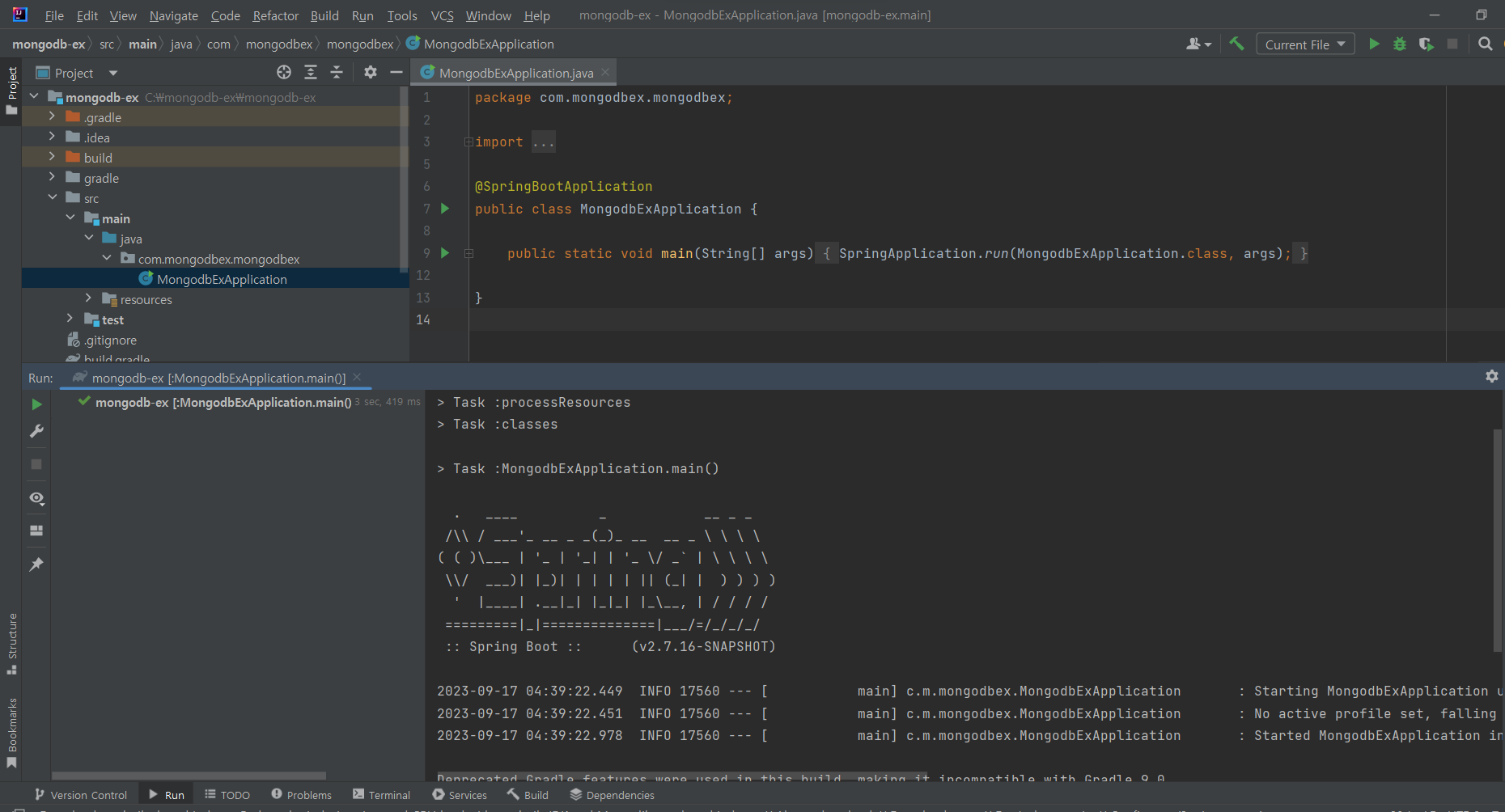Open the Bookmarks tool window sidebar button
1505x812 pixels.
[11, 733]
